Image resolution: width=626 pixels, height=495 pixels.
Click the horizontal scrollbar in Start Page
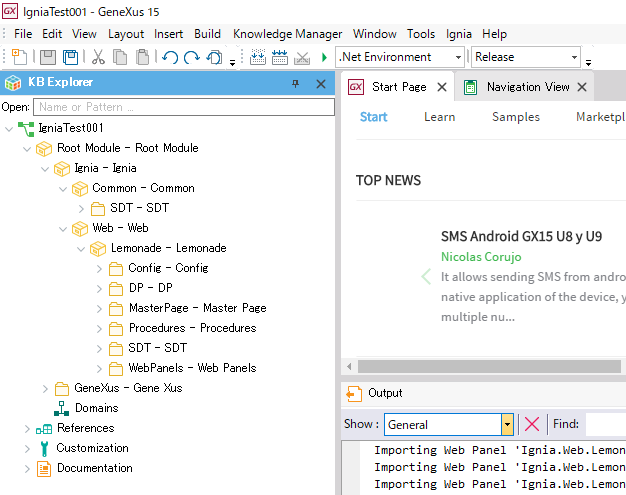pyautogui.click(x=489, y=366)
